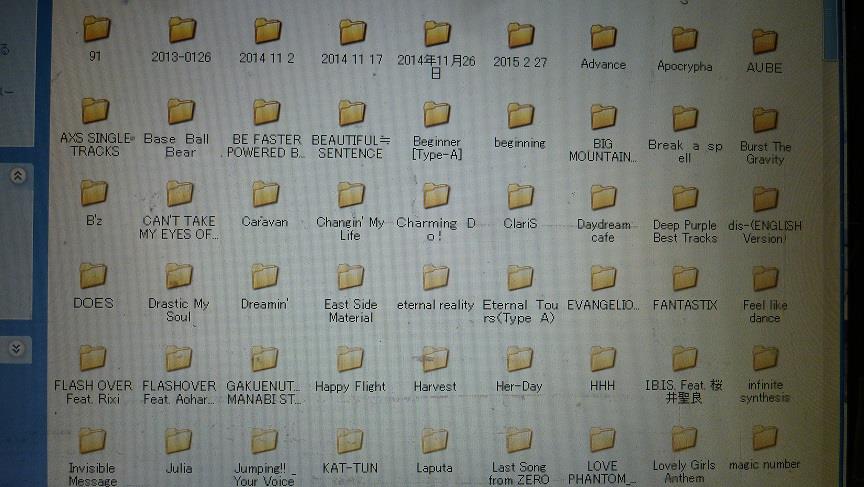The image size is (864, 487).
Task: Open the Harvest folder
Action: (x=435, y=359)
